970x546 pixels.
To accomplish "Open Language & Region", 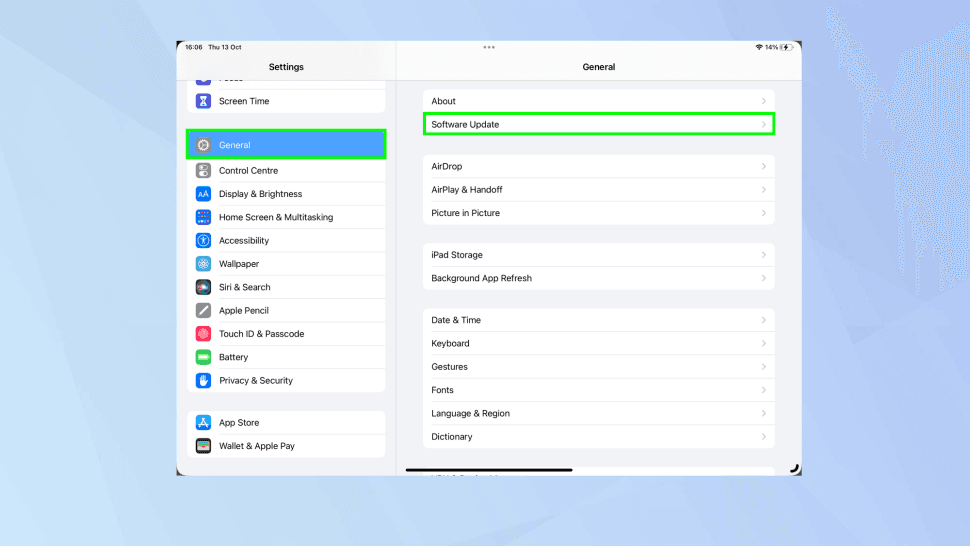I will (x=598, y=413).
